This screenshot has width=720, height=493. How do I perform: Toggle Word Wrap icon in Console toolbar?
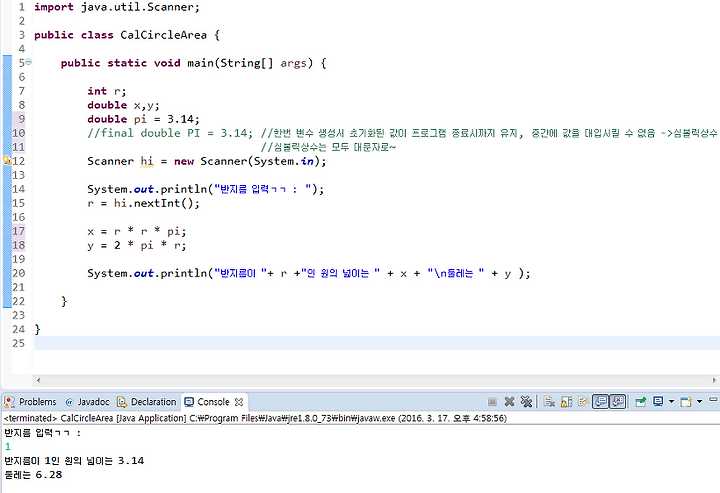[583, 402]
